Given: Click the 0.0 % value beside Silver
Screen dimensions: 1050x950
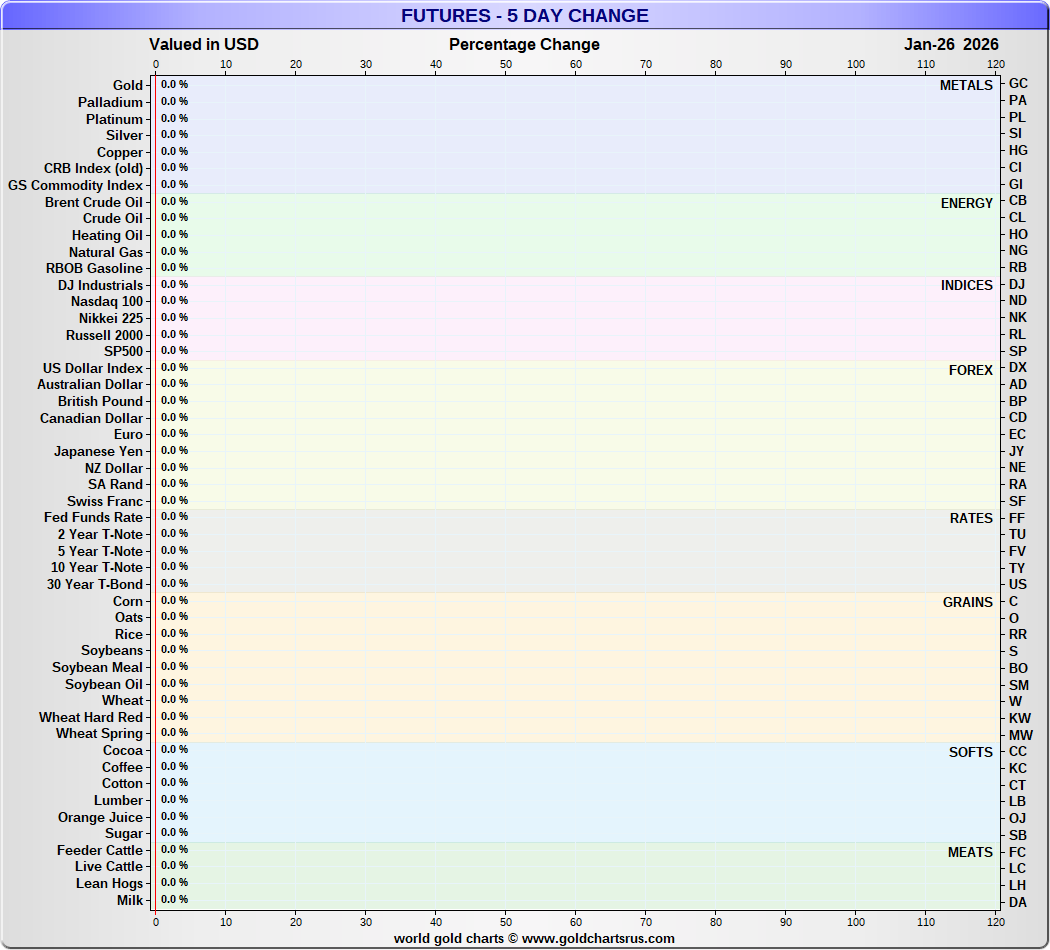Looking at the screenshot, I should pos(174,134).
